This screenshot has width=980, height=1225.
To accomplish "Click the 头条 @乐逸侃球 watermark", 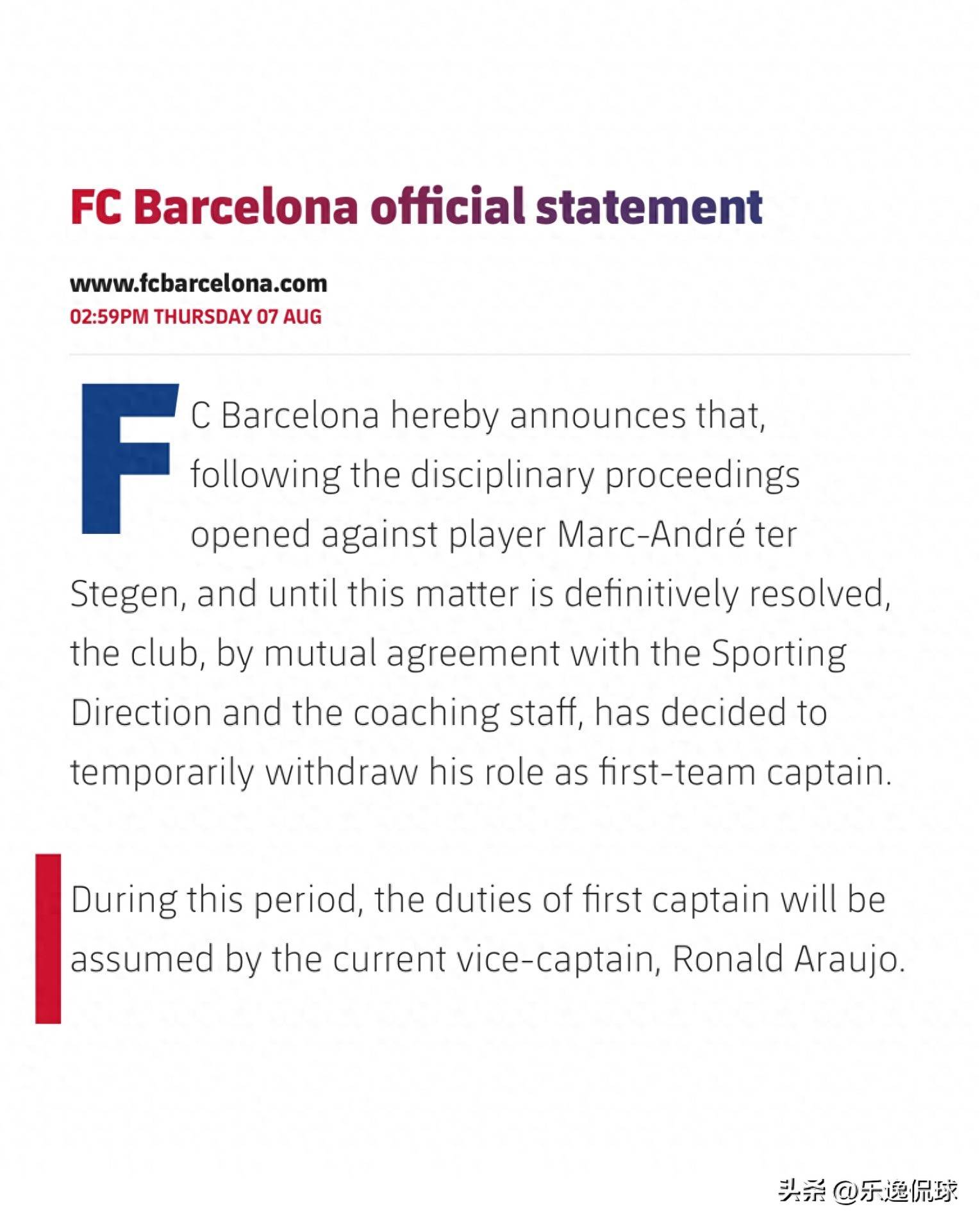I will pos(868,1191).
